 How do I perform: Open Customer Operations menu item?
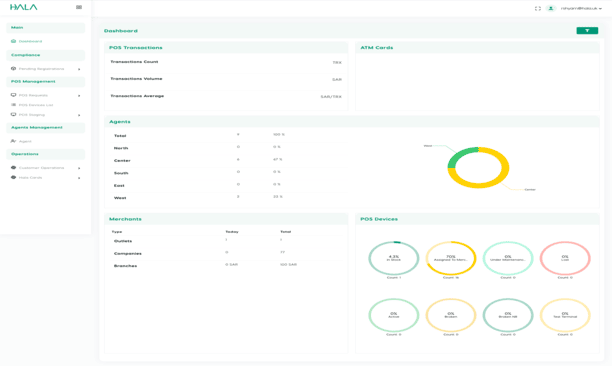(41, 168)
